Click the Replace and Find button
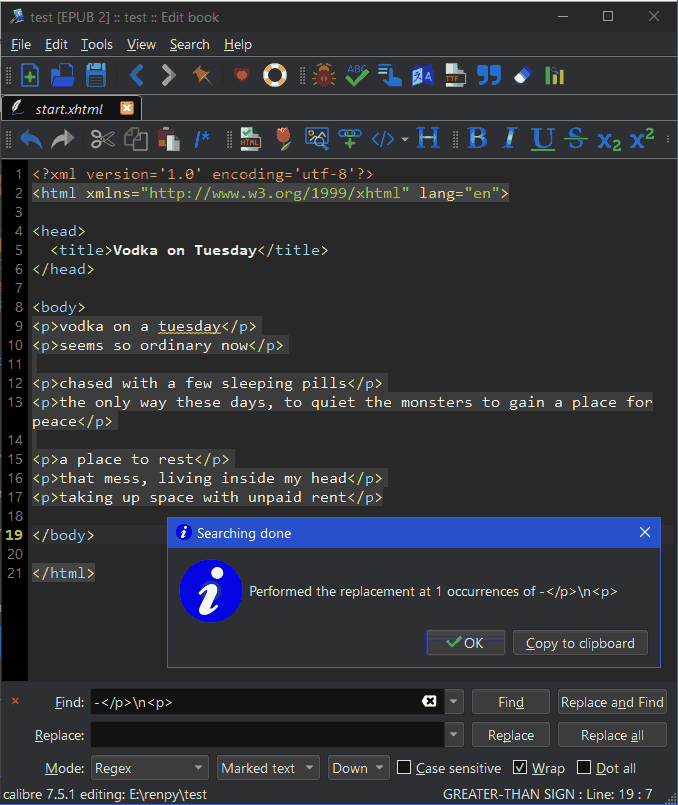This screenshot has height=805, width=678. [x=612, y=702]
